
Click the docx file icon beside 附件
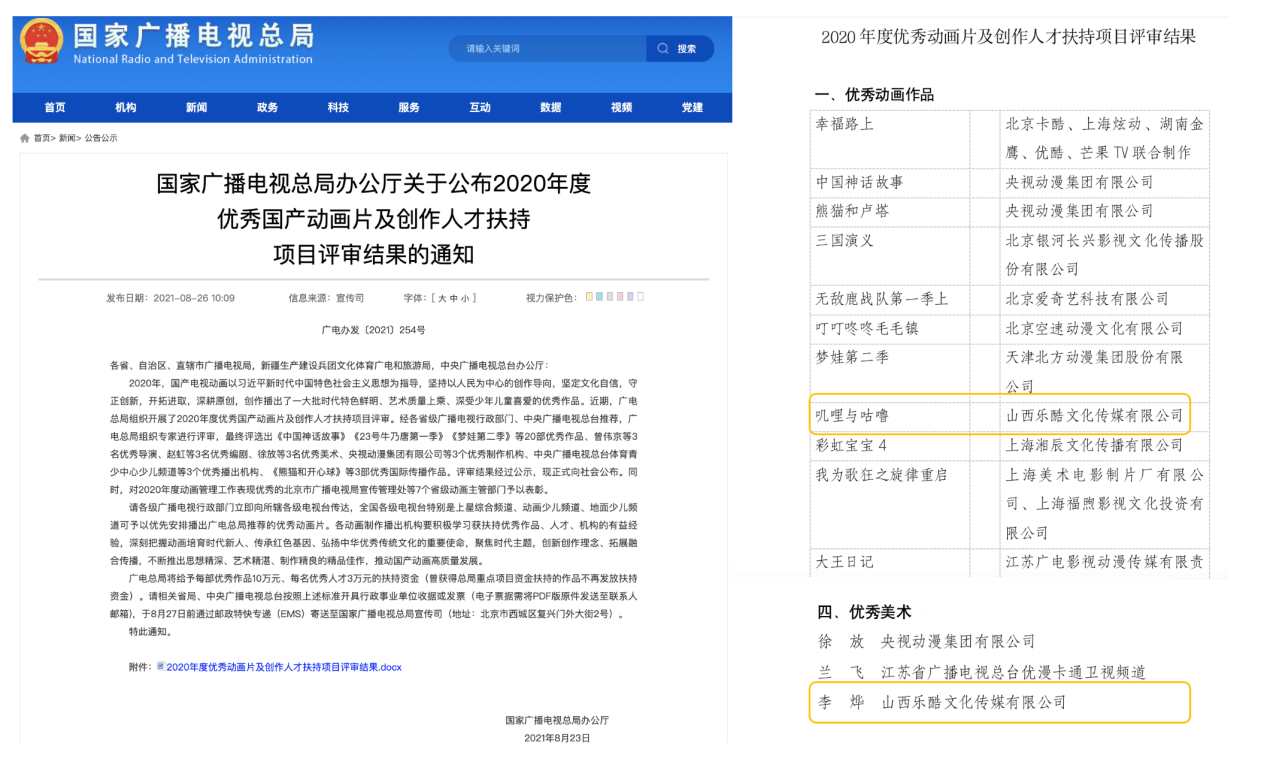tap(160, 666)
